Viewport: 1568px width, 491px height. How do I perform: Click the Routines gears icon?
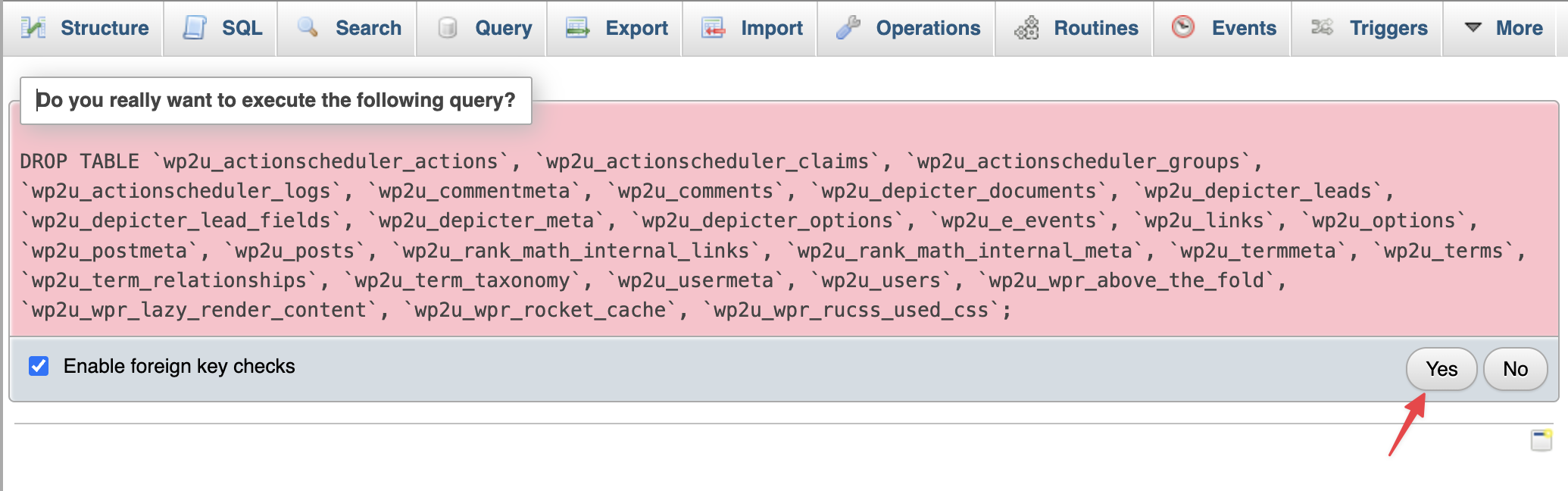(x=1026, y=28)
